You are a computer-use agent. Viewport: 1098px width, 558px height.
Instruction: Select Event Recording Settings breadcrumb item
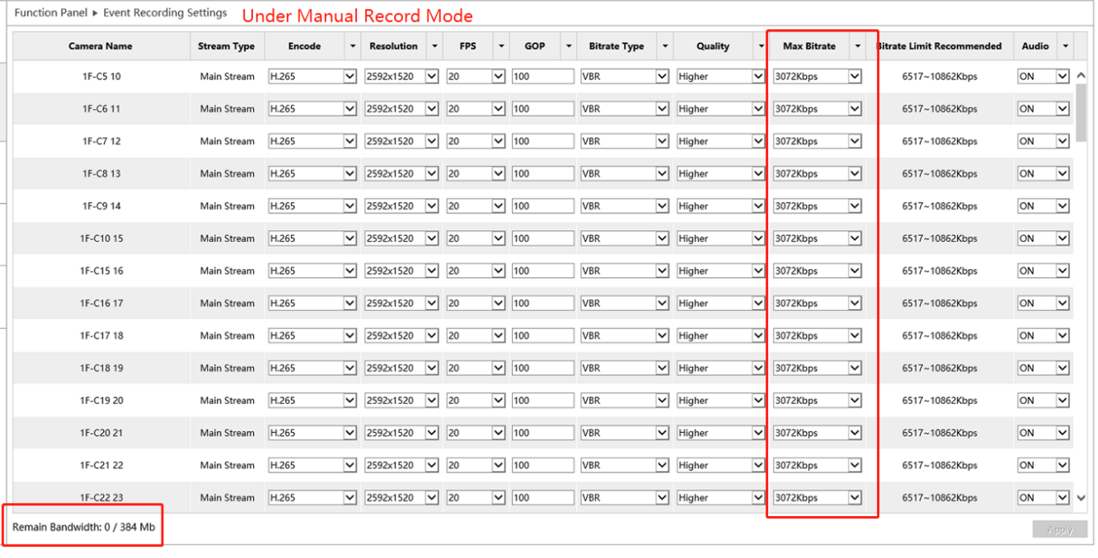pos(165,14)
